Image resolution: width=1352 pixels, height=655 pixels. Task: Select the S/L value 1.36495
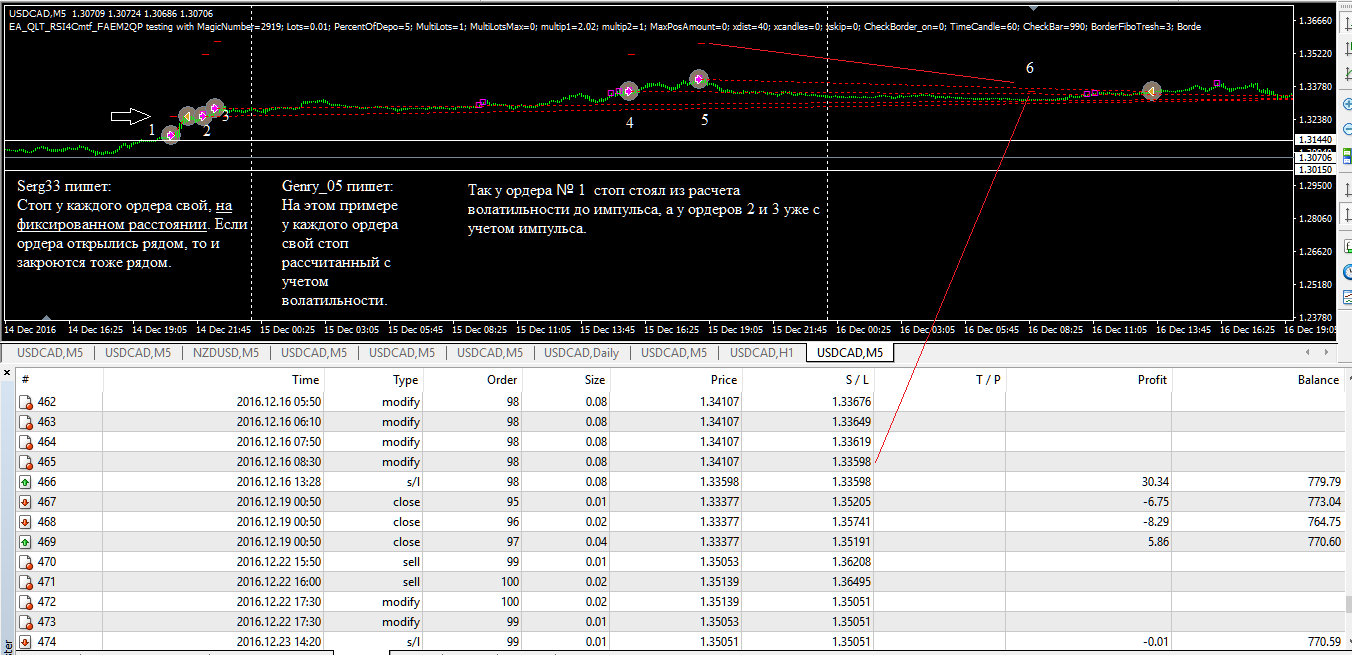(x=850, y=582)
